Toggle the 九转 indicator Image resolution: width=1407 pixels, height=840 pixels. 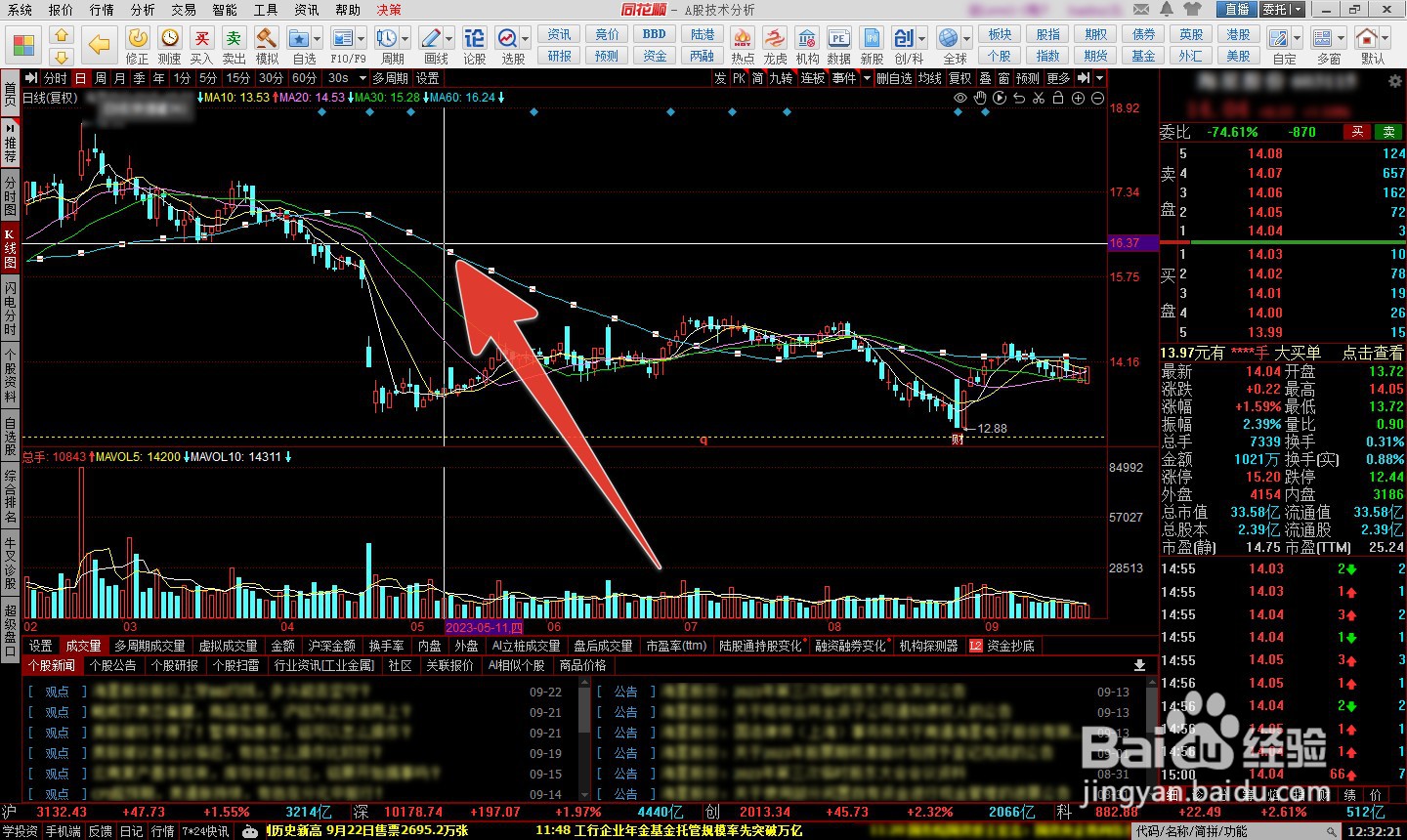click(x=781, y=78)
